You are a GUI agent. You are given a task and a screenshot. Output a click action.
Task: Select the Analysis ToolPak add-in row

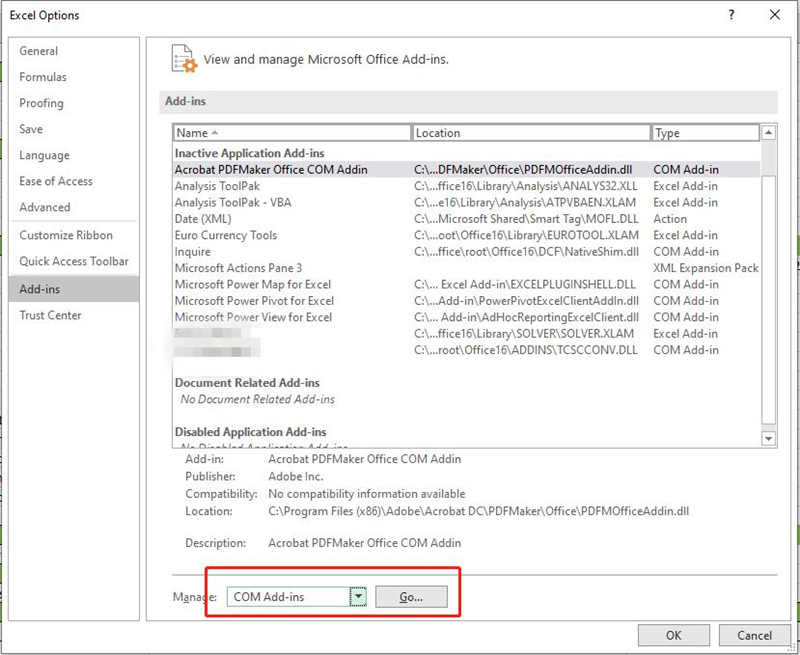coord(216,186)
